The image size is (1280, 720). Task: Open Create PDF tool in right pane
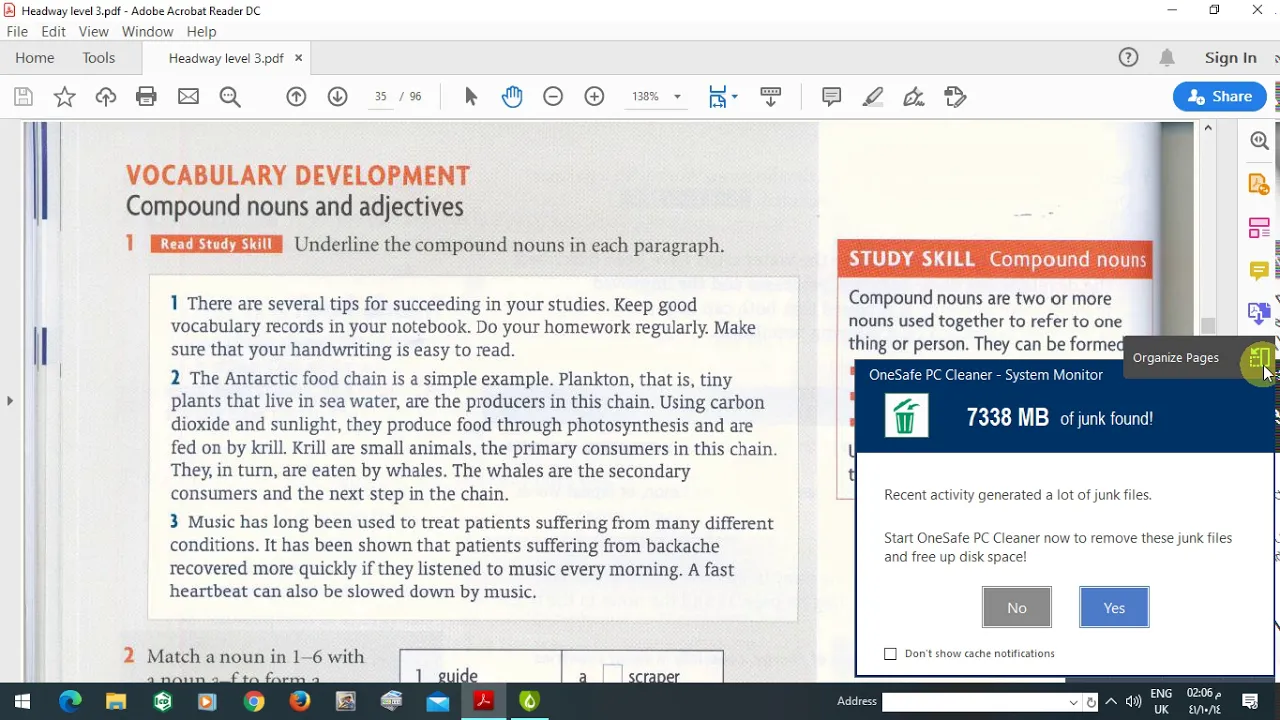(1259, 185)
